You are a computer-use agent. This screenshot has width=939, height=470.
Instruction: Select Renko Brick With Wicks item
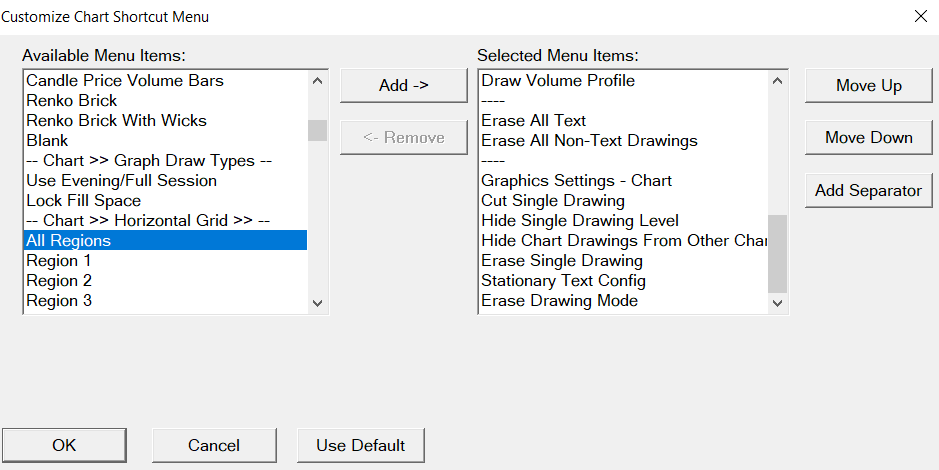pos(116,120)
